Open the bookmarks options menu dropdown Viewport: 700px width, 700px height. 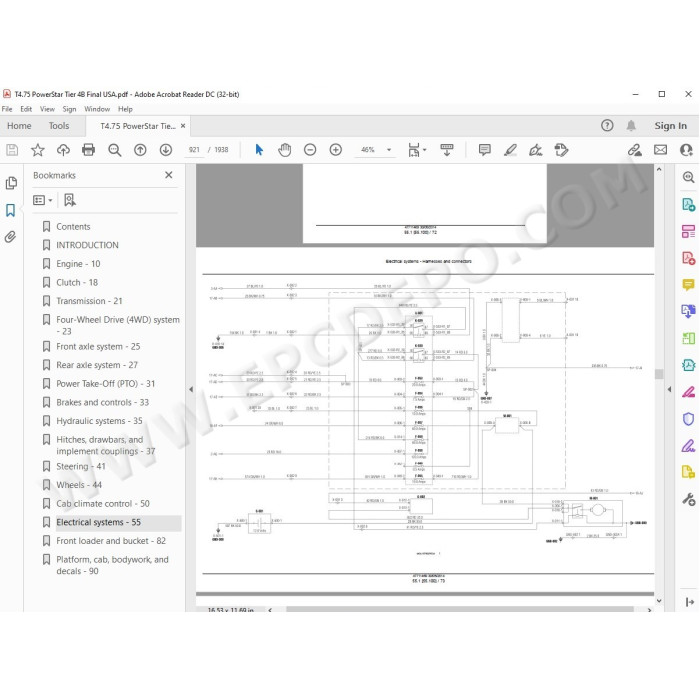pos(42,200)
